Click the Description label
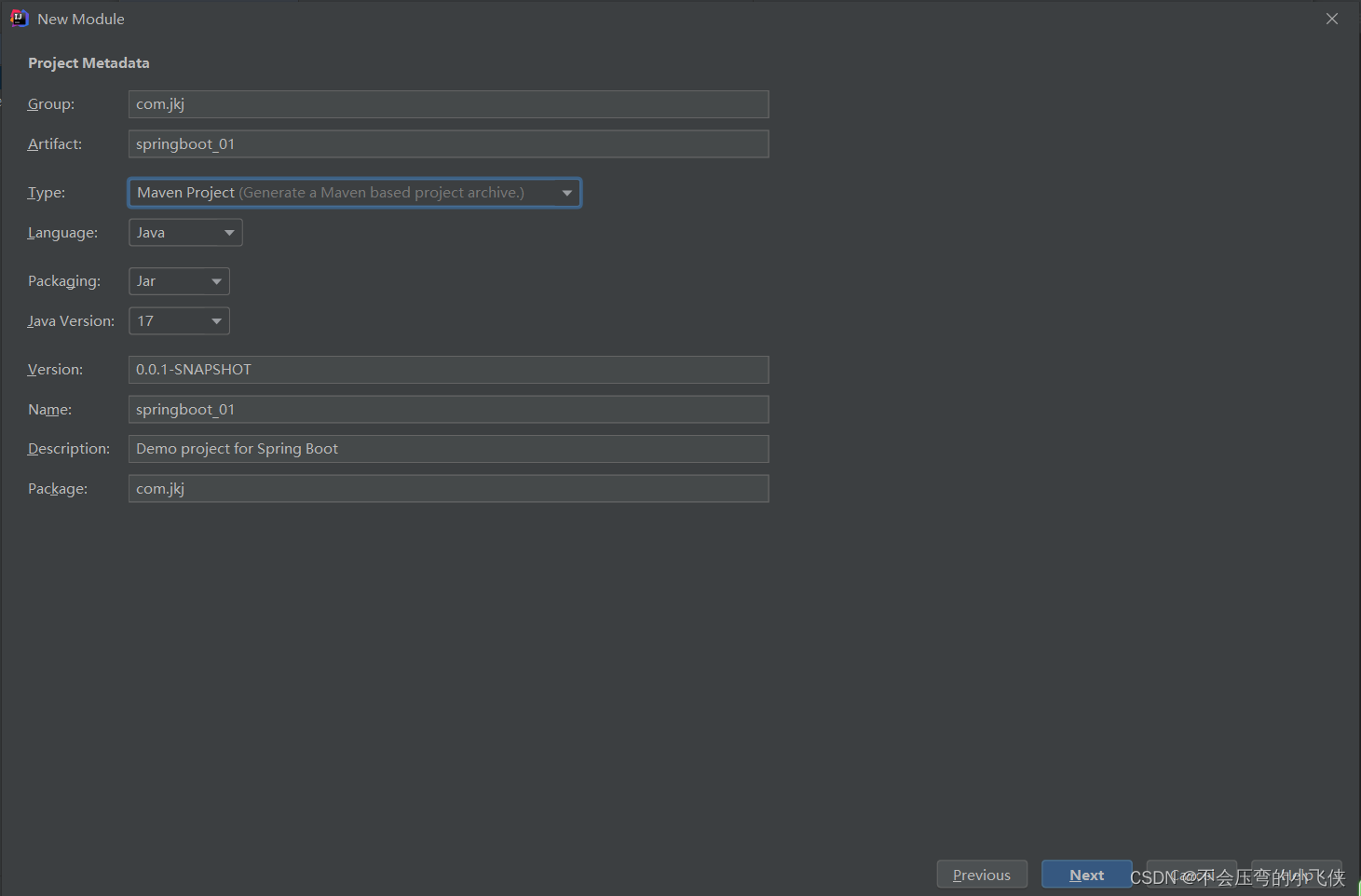Image resolution: width=1361 pixels, height=896 pixels. tap(69, 449)
